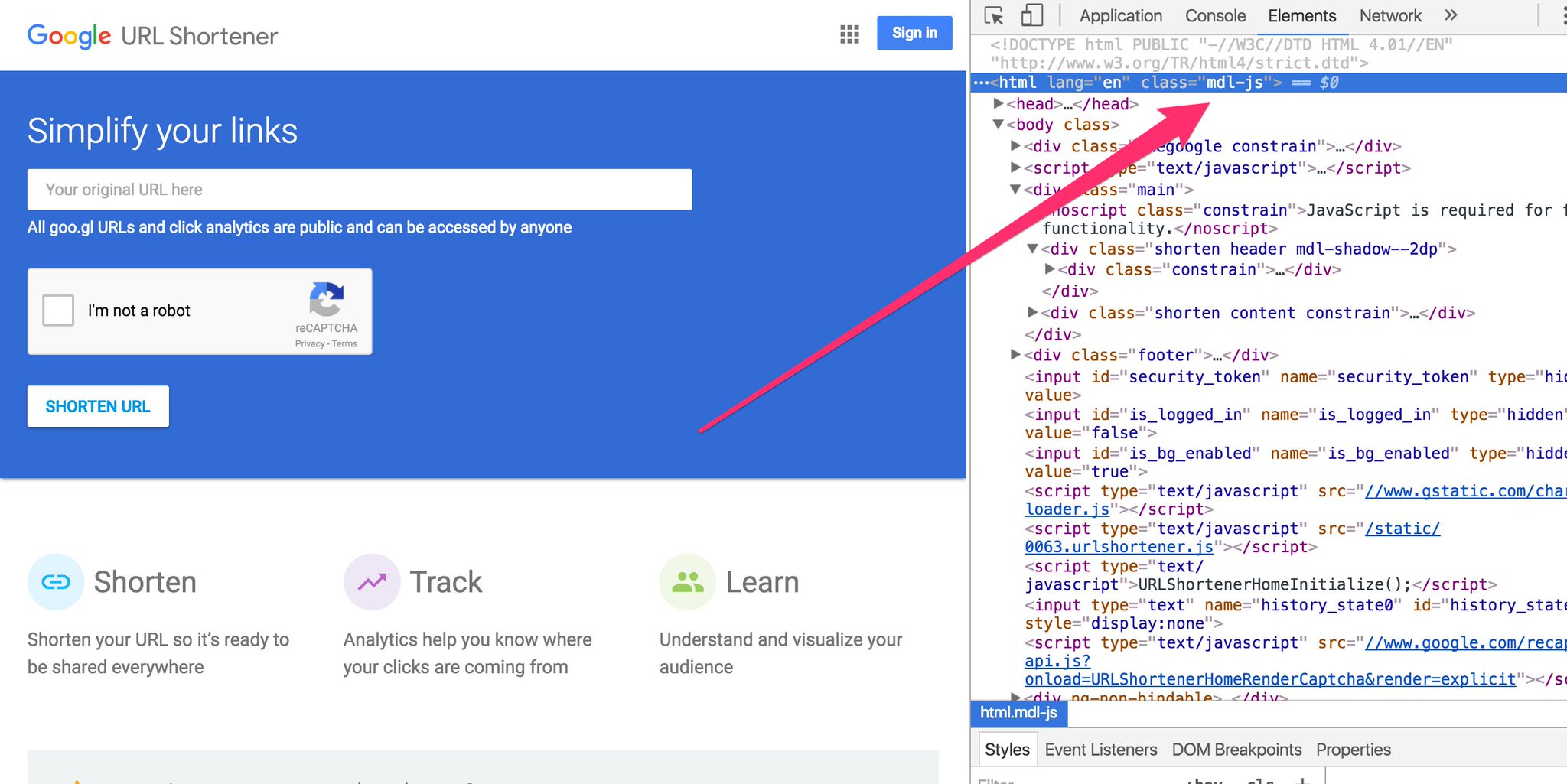Open the Google apps grid icon

(x=849, y=34)
